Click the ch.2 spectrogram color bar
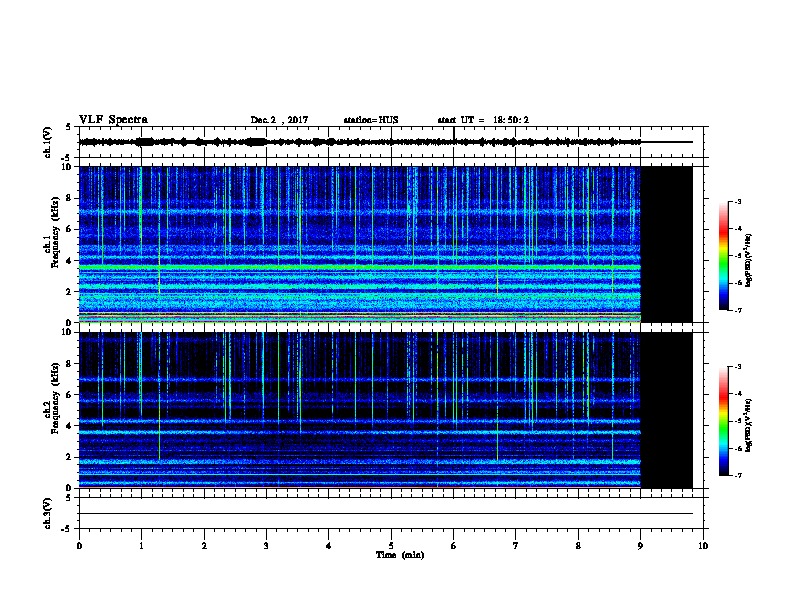The image size is (792, 612). [723, 421]
